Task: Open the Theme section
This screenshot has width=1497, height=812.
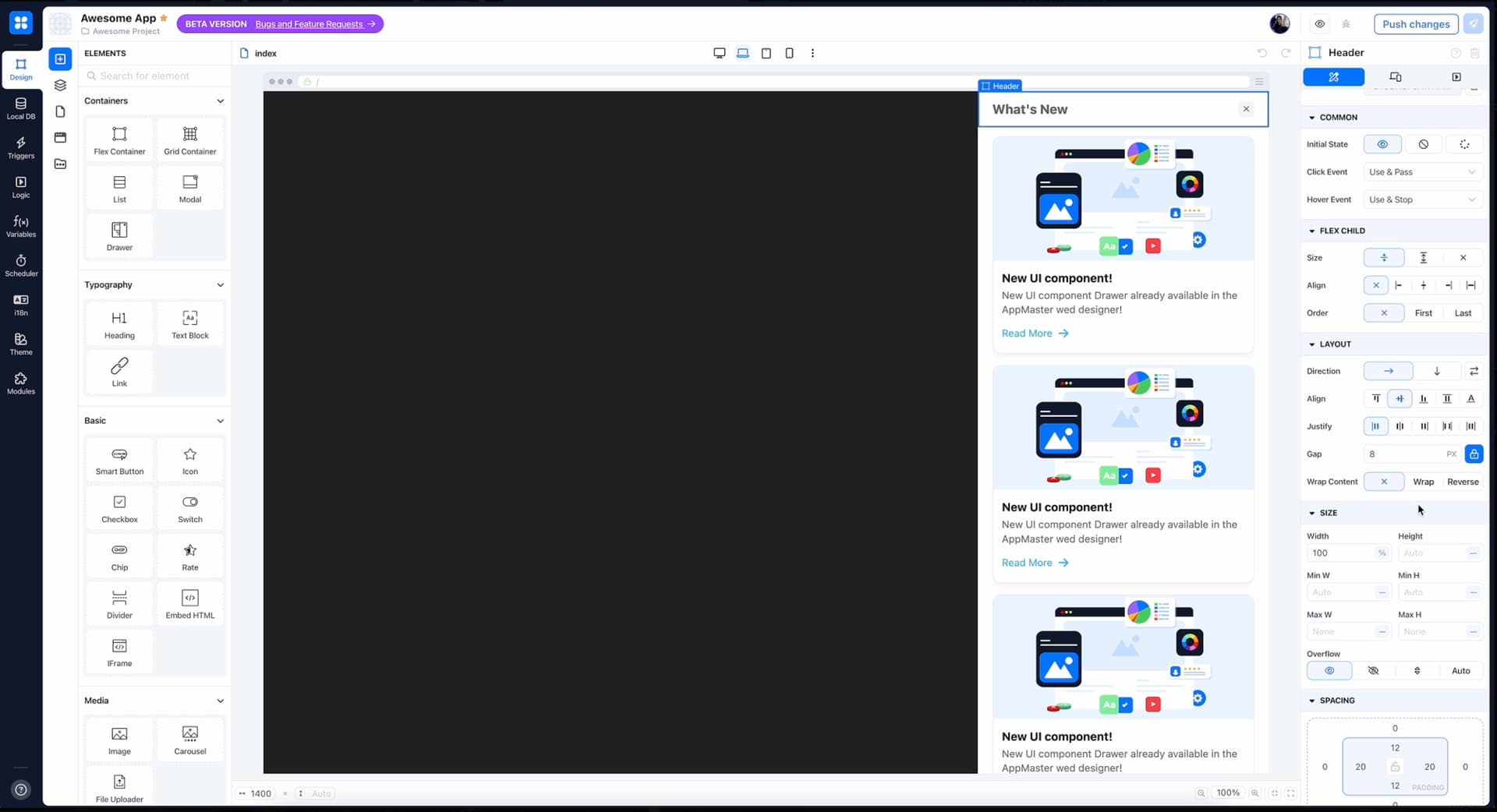Action: (21, 344)
